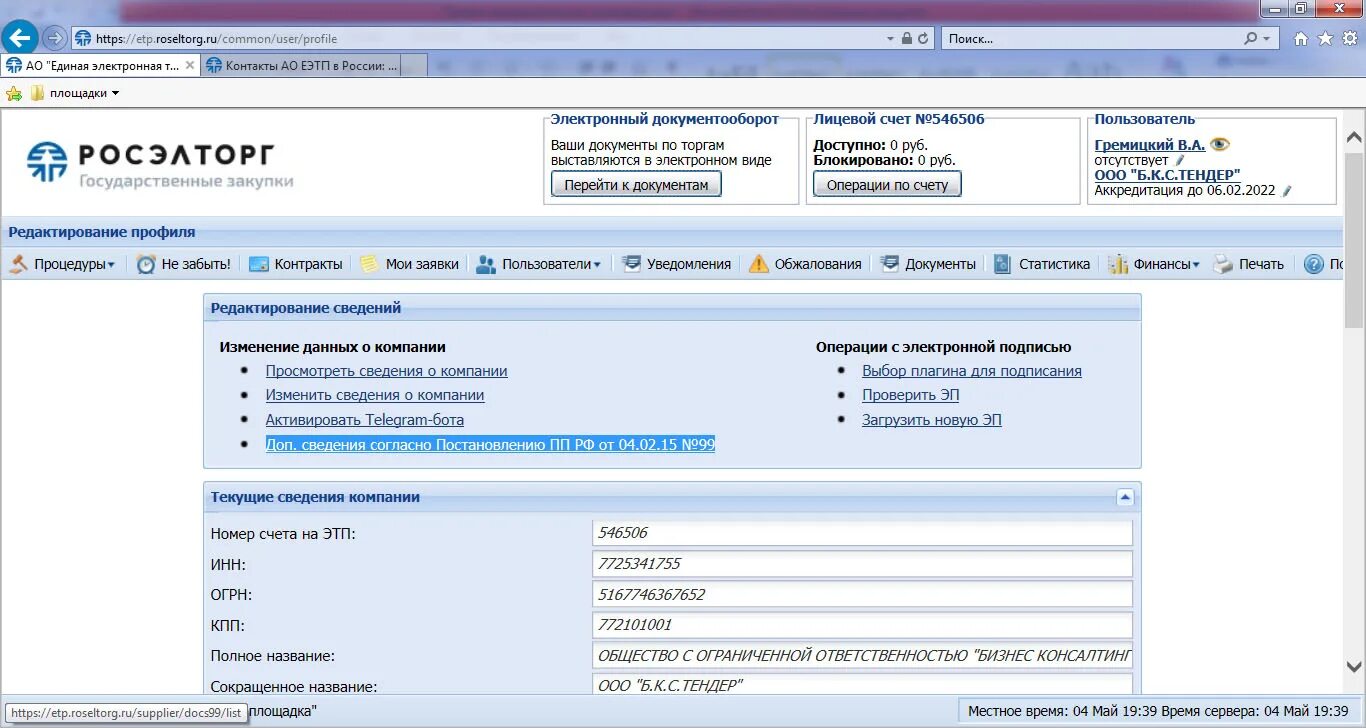Open company link 'ООО "Б.К.С.ТЕНДЕР"'

point(1167,175)
